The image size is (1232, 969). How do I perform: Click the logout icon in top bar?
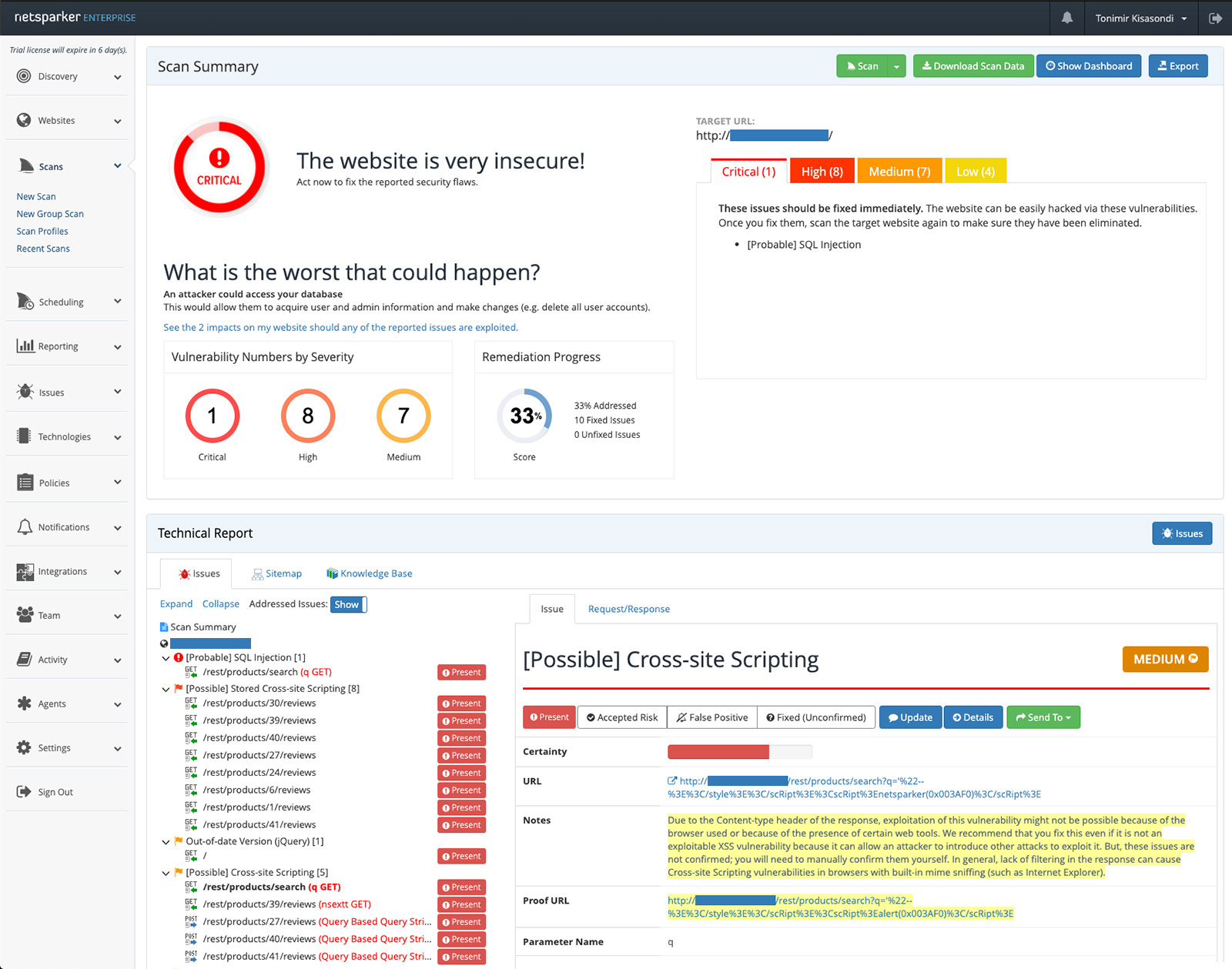(x=1215, y=18)
